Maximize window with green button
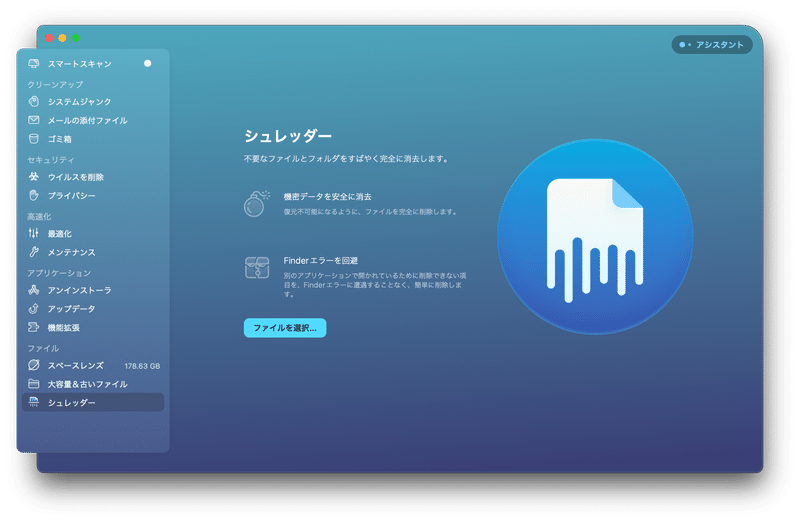Viewport: 800px width, 522px height. coord(76,38)
